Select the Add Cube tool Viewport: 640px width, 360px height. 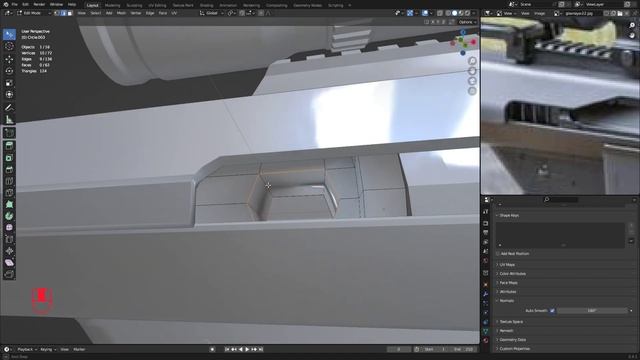(9, 133)
